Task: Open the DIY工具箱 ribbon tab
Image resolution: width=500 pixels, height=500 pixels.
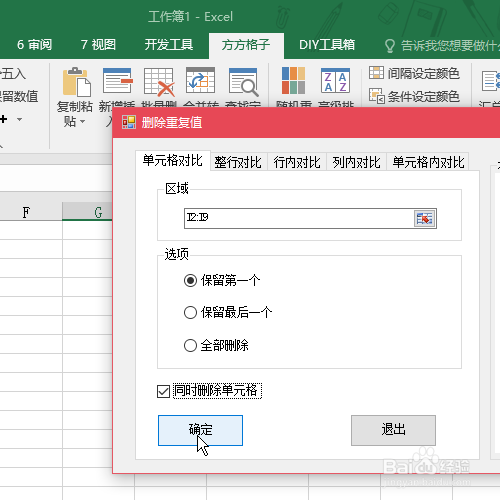Action: [327, 45]
